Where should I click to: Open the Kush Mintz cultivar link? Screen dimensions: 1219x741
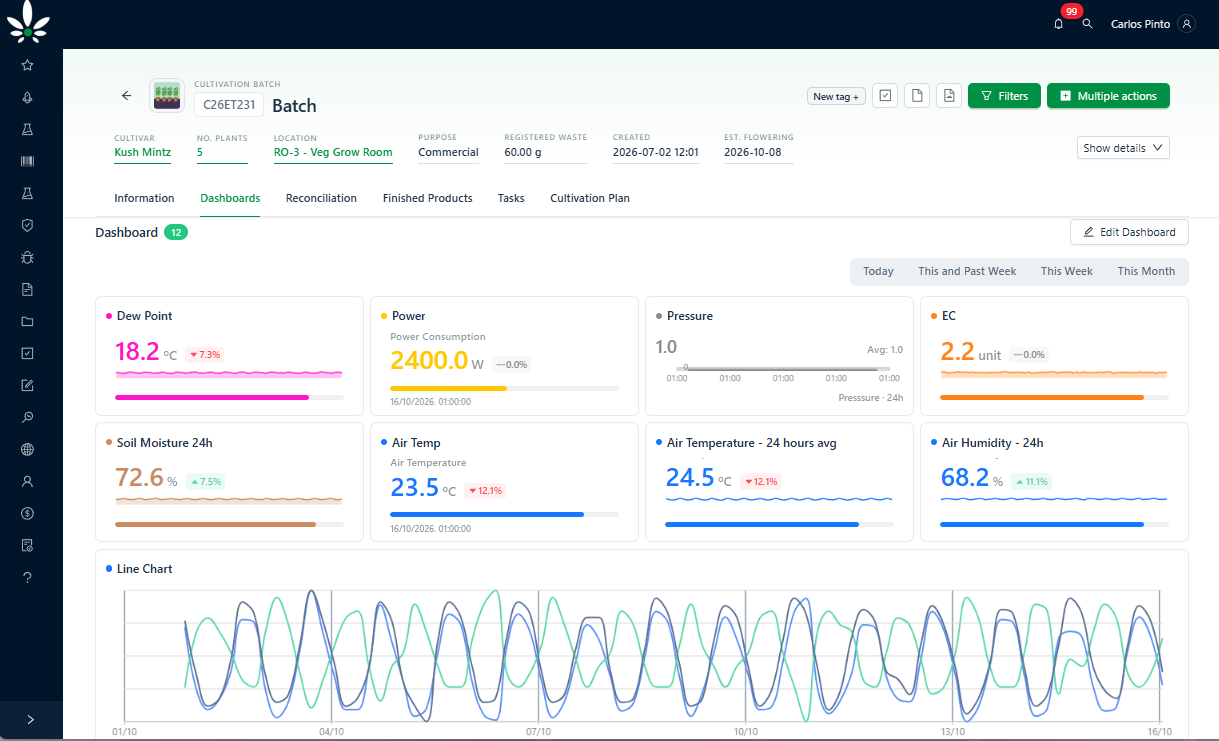click(x=142, y=153)
